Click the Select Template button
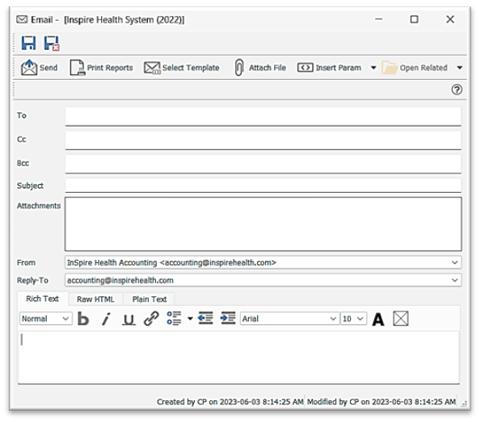Image resolution: width=480 pixels, height=422 pixels. [x=182, y=68]
